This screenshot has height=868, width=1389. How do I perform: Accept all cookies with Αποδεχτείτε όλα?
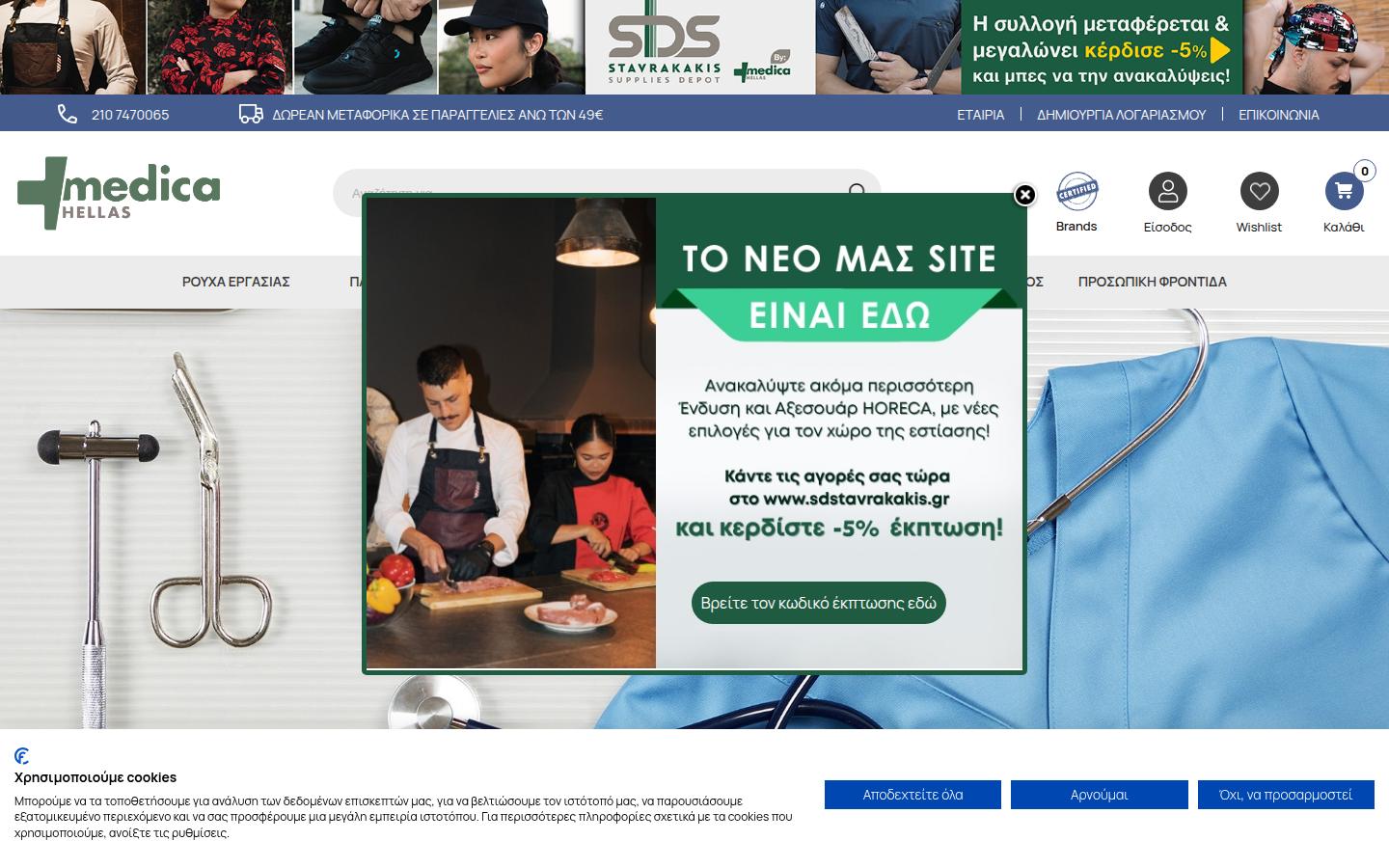pyautogui.click(x=912, y=795)
